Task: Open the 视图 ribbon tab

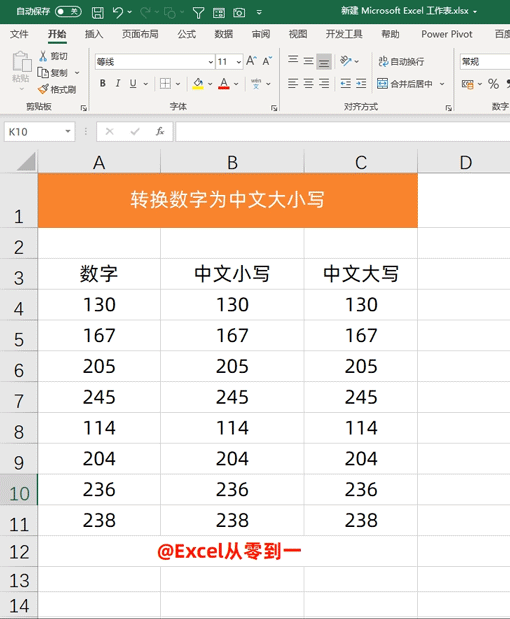Action: [298, 34]
